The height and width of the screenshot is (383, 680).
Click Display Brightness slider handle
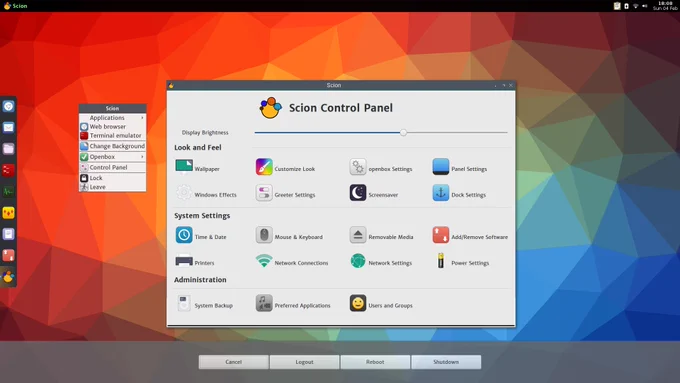[403, 133]
